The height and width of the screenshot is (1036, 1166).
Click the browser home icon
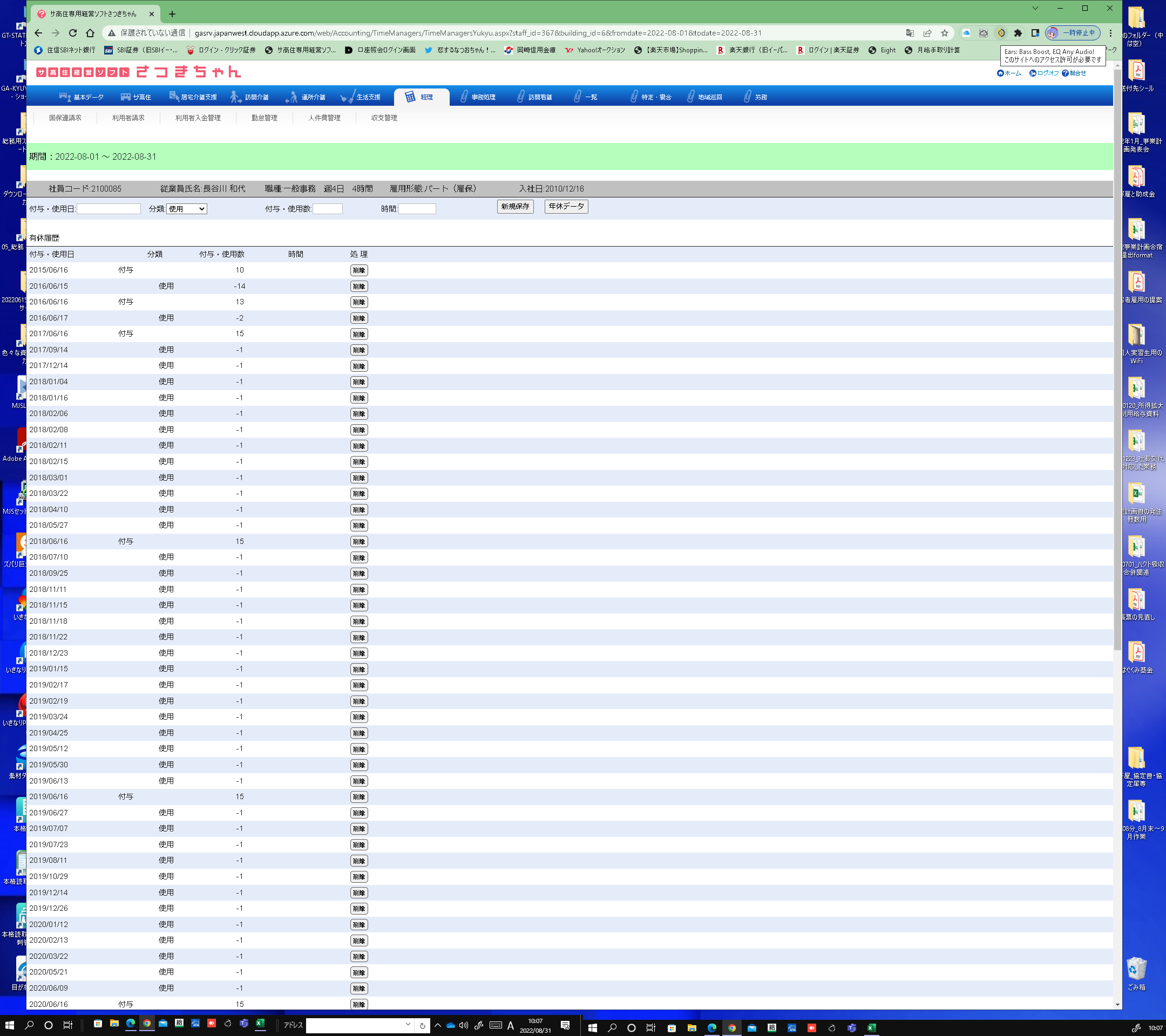(90, 33)
